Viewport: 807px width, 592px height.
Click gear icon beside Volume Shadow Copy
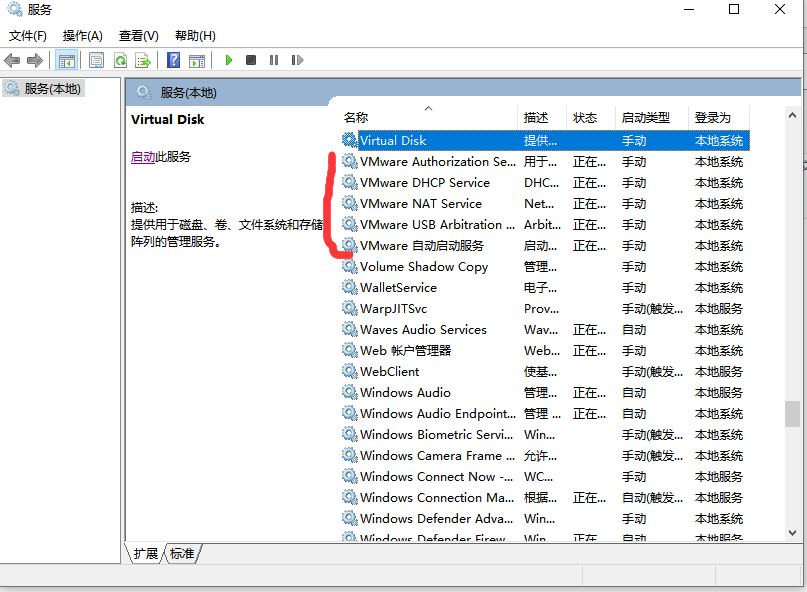[x=350, y=266]
